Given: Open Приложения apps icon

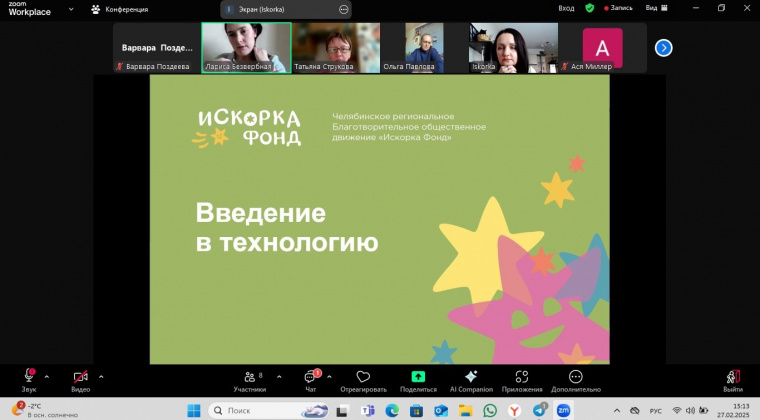Looking at the screenshot, I should 522,376.
